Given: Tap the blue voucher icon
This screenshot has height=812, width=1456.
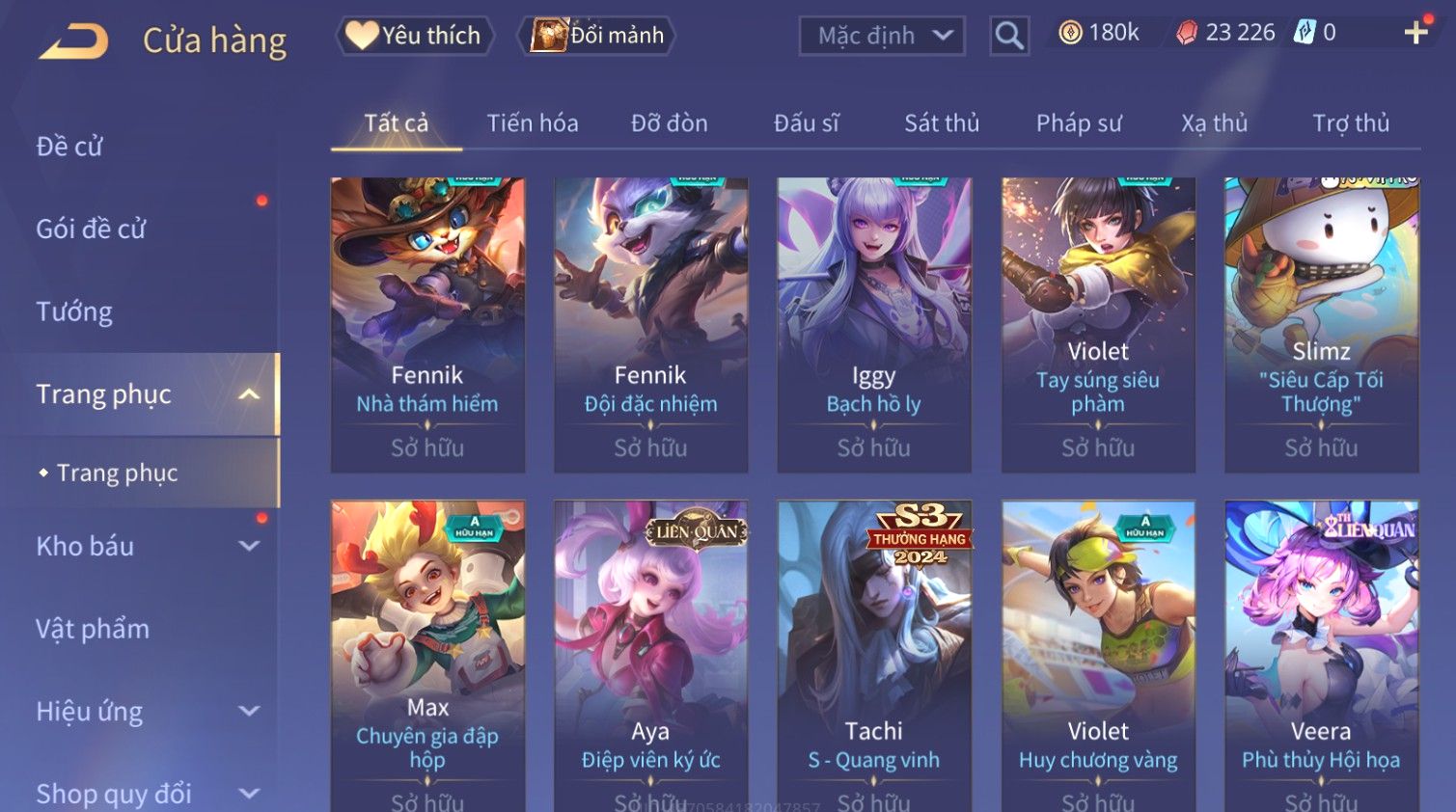Looking at the screenshot, I should 1305,32.
